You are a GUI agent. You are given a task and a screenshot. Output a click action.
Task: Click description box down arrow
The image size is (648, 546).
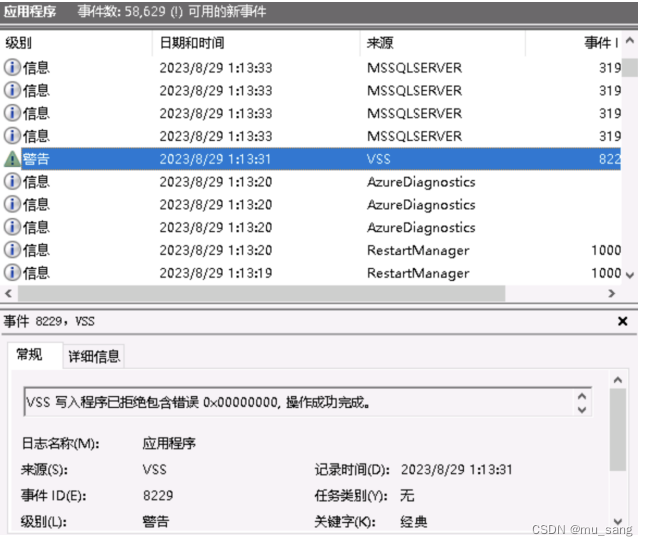point(582,410)
